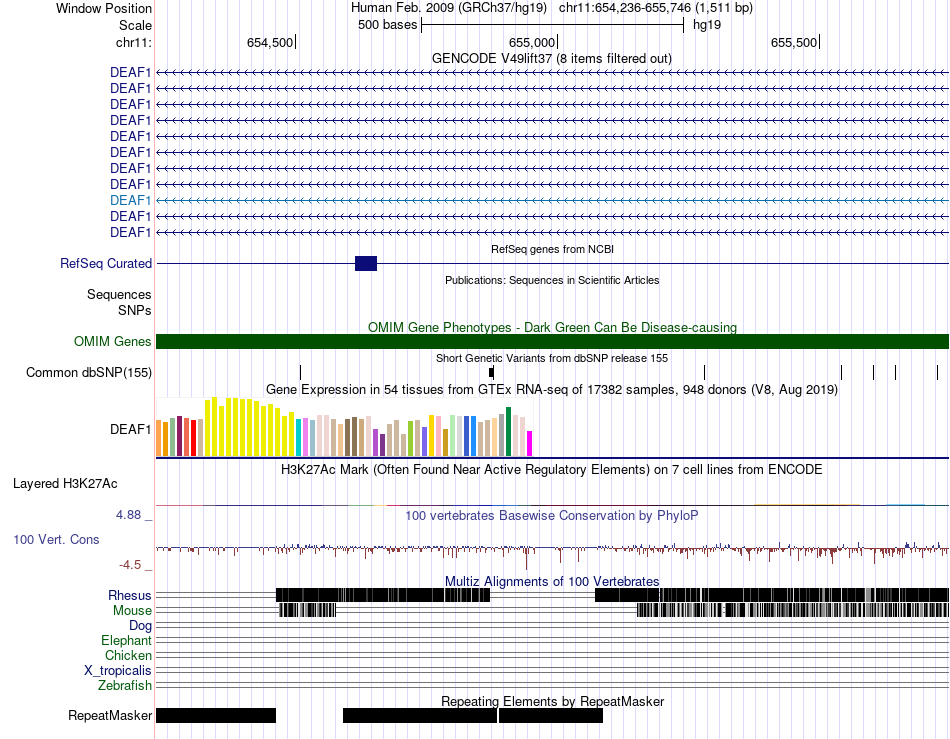Image resolution: width=950 pixels, height=739 pixels.
Task: Open the Repeating Elements by RepeatMasker title
Action: 552,701
